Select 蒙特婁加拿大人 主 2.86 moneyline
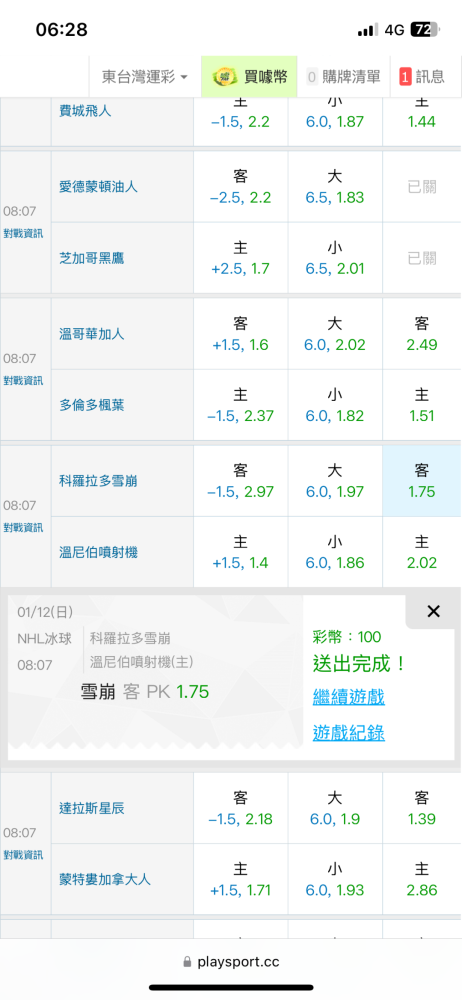 pos(422,879)
